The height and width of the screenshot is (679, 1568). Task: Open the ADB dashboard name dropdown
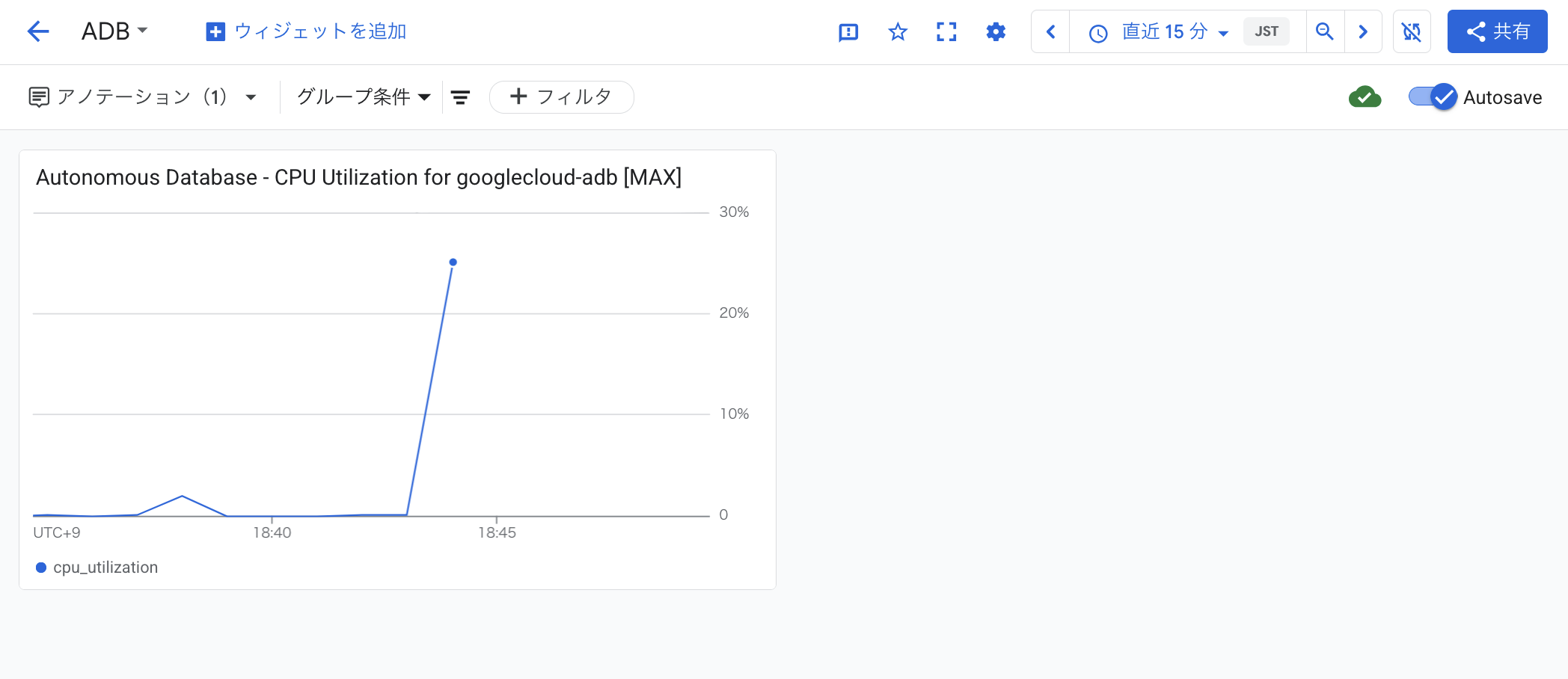pyautogui.click(x=115, y=31)
